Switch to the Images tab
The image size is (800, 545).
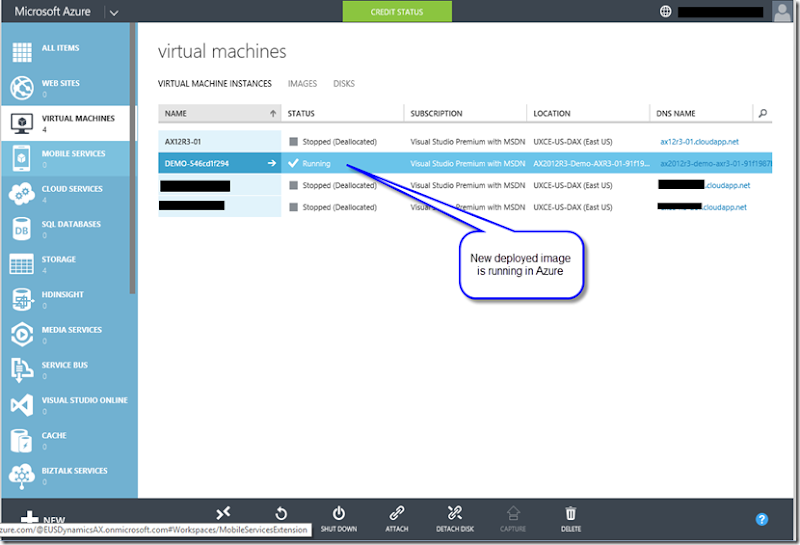pyautogui.click(x=302, y=84)
